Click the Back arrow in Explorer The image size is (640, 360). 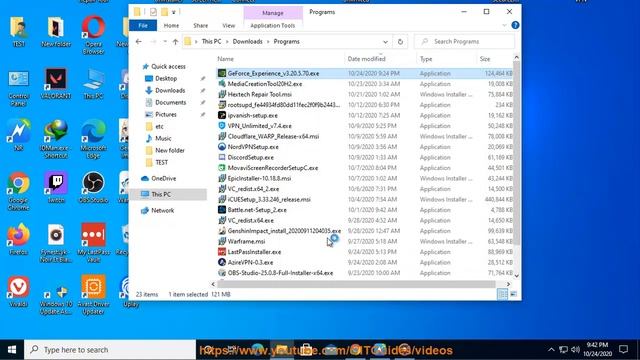click(x=139, y=42)
